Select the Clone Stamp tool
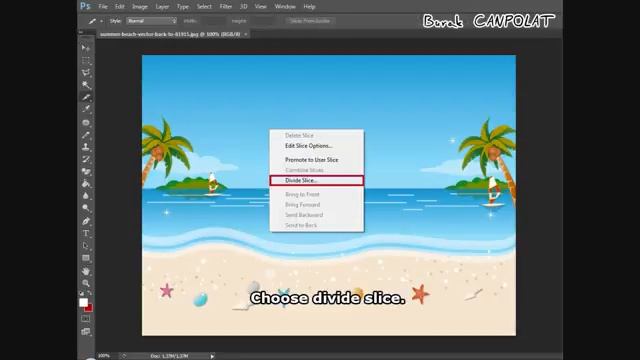Screen dimensions: 640x360 tap(86, 147)
